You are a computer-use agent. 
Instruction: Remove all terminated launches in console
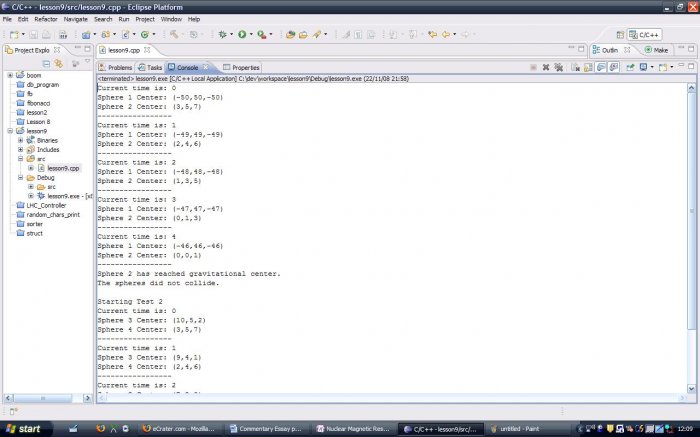(x=558, y=67)
